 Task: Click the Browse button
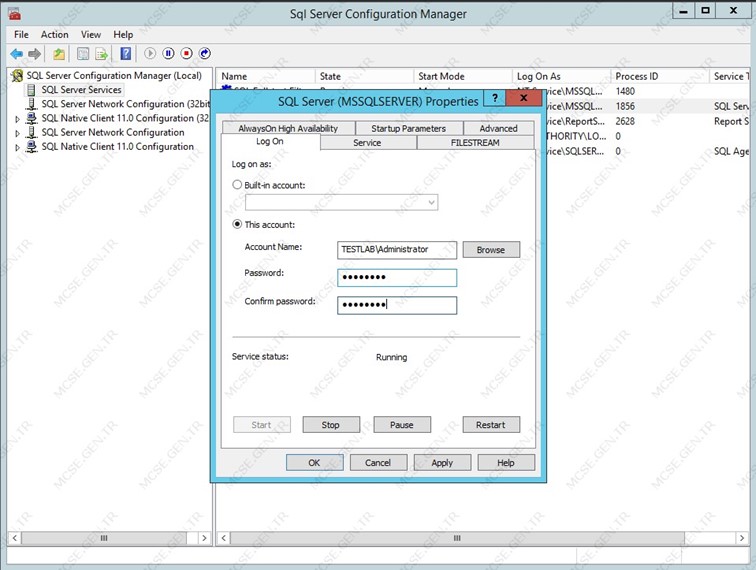(x=491, y=250)
